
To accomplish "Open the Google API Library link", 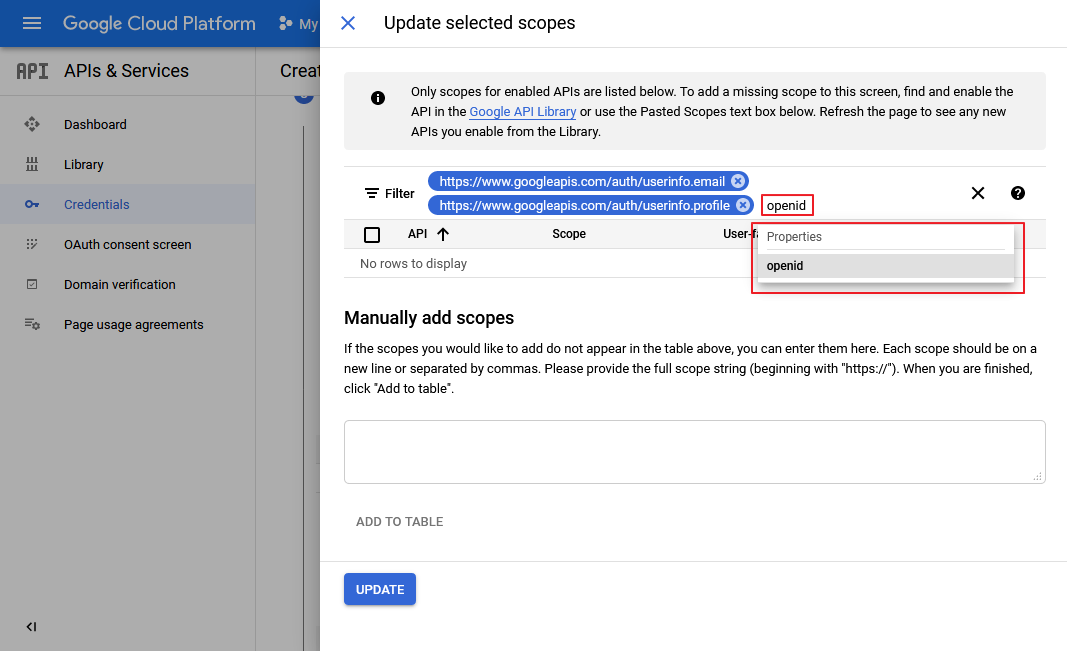I will point(523,112).
